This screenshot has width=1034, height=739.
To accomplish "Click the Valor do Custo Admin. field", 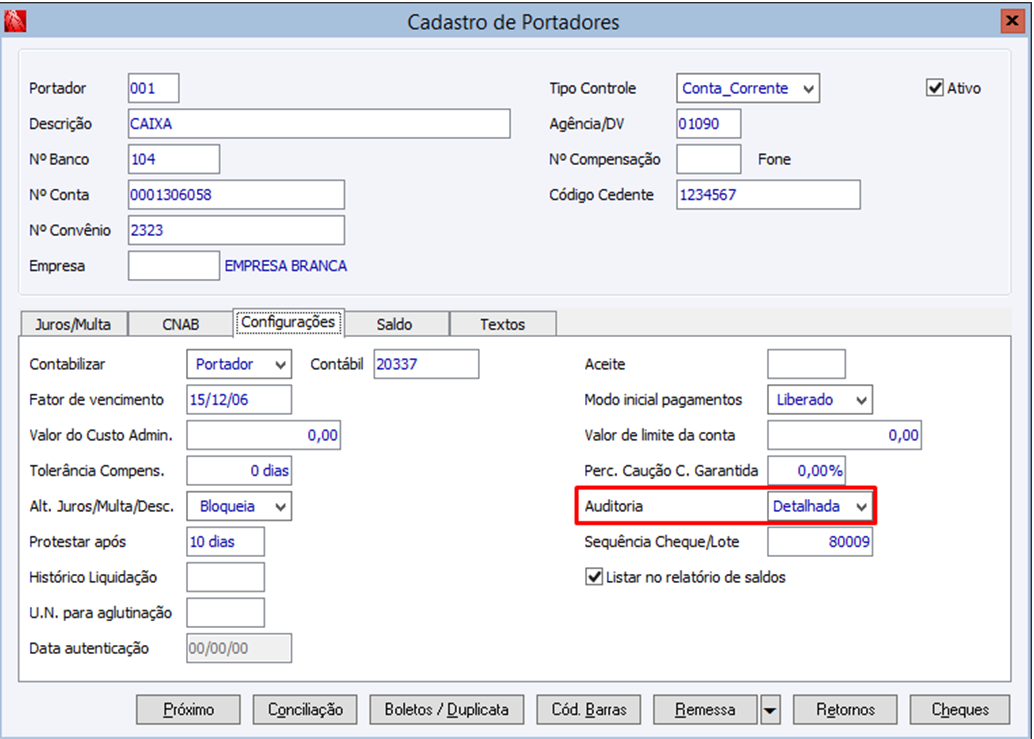I will (x=264, y=435).
